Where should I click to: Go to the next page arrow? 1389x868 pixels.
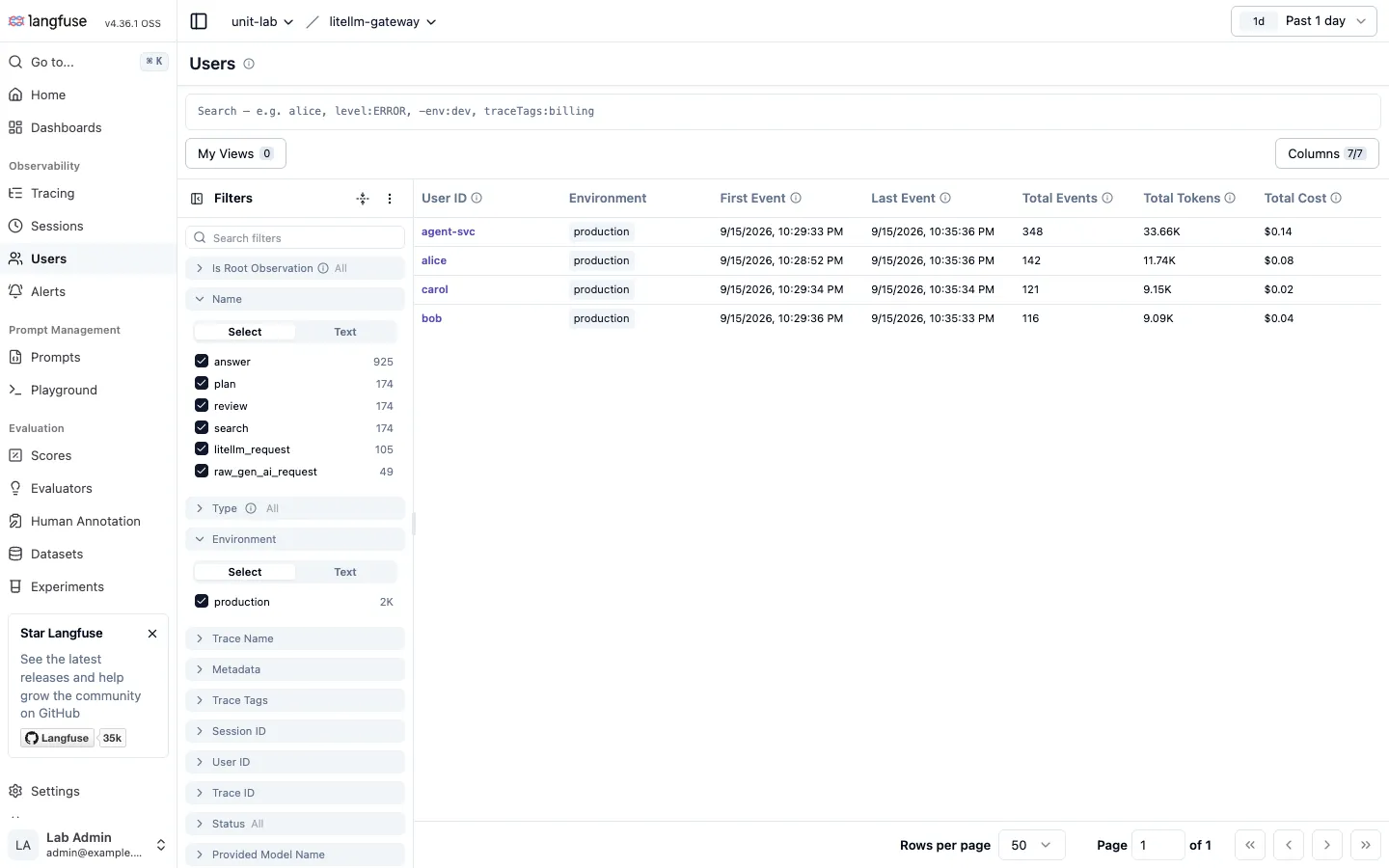(x=1327, y=845)
